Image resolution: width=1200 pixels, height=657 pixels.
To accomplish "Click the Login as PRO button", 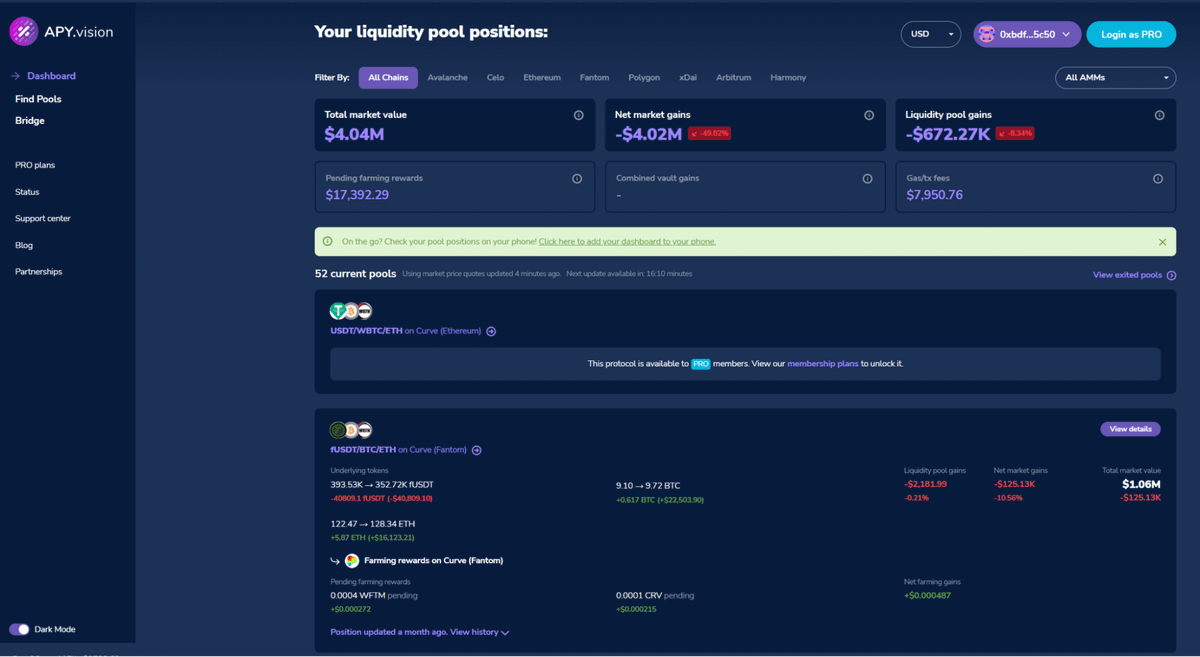I will coord(1131,34).
